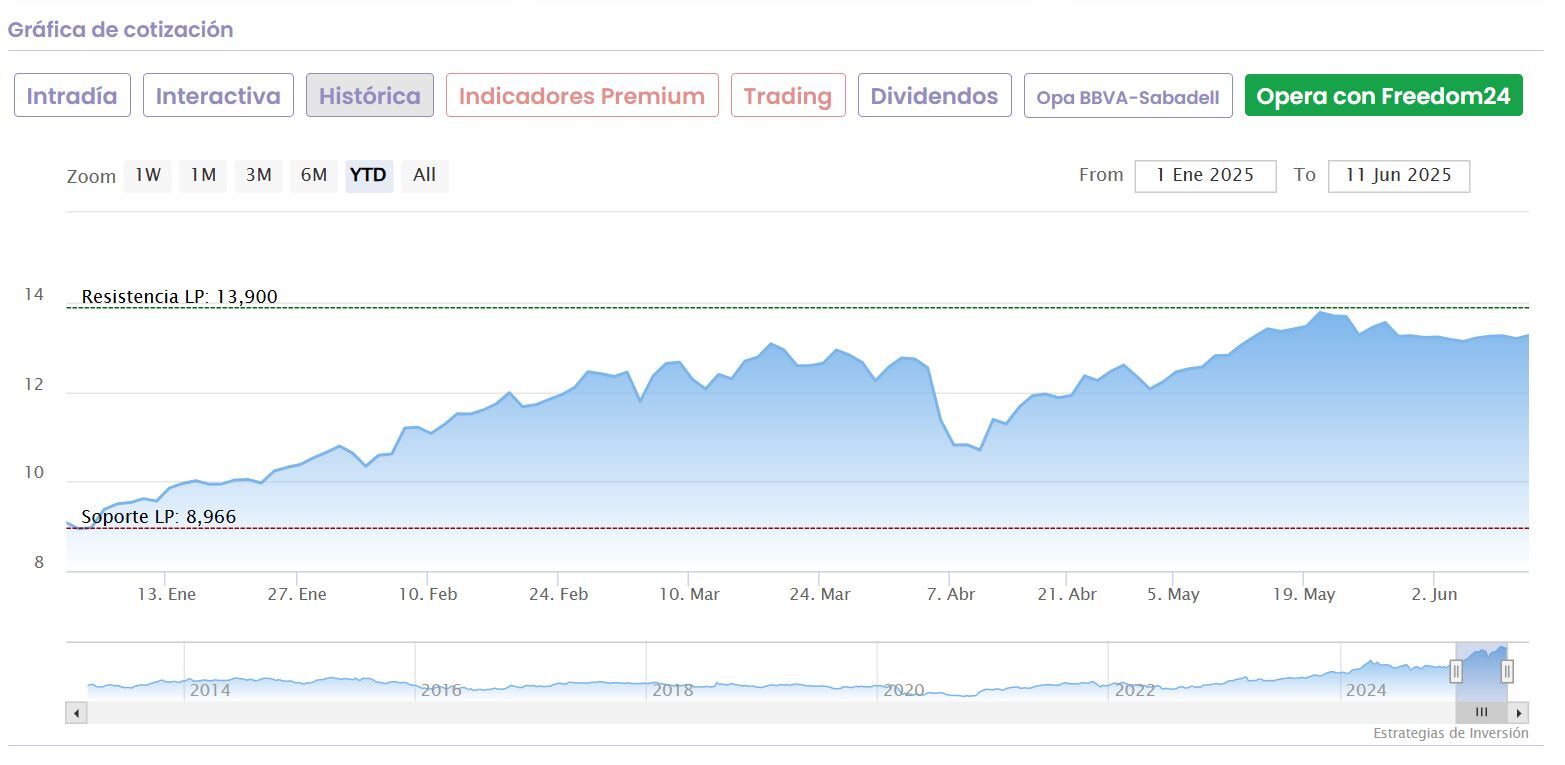Click the From date input field
Screen dimensions: 1565x765
pyautogui.click(x=1205, y=176)
